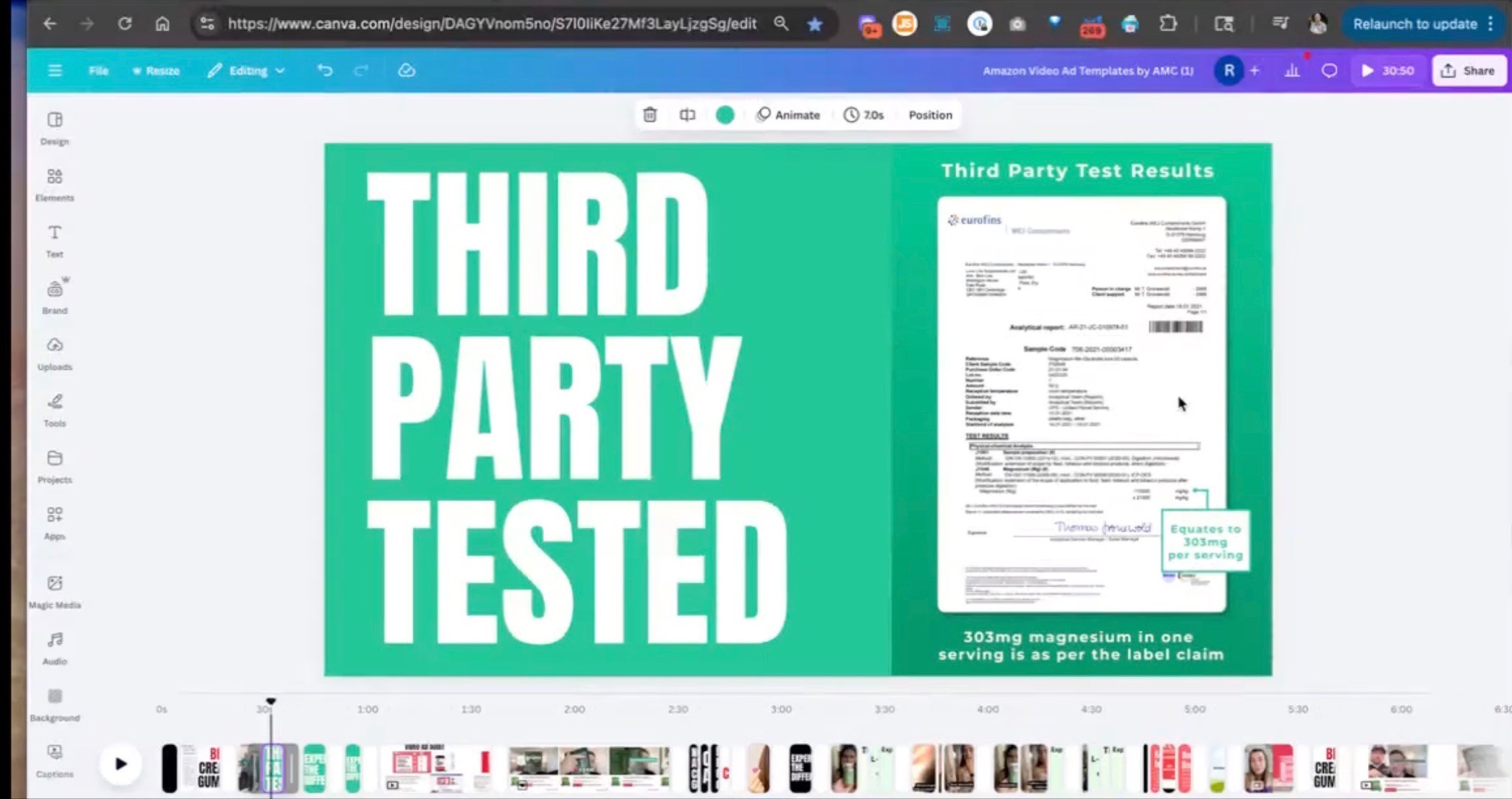Image resolution: width=1512 pixels, height=799 pixels.
Task: Delete the page with trash icon
Action: pyautogui.click(x=650, y=114)
